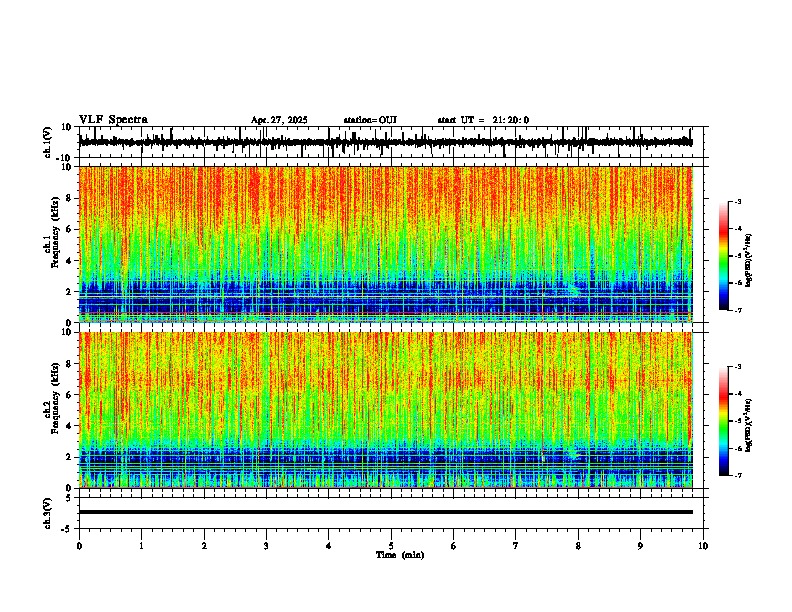792x612 pixels.
Task: Click the ch.2 color scale log(PSD) unit label
Action: [748, 425]
